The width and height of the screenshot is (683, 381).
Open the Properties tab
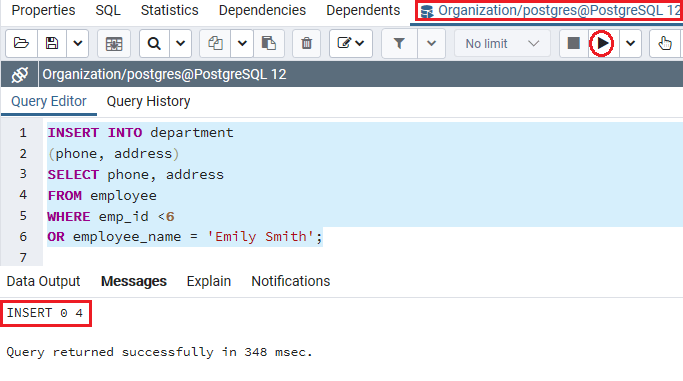43,10
